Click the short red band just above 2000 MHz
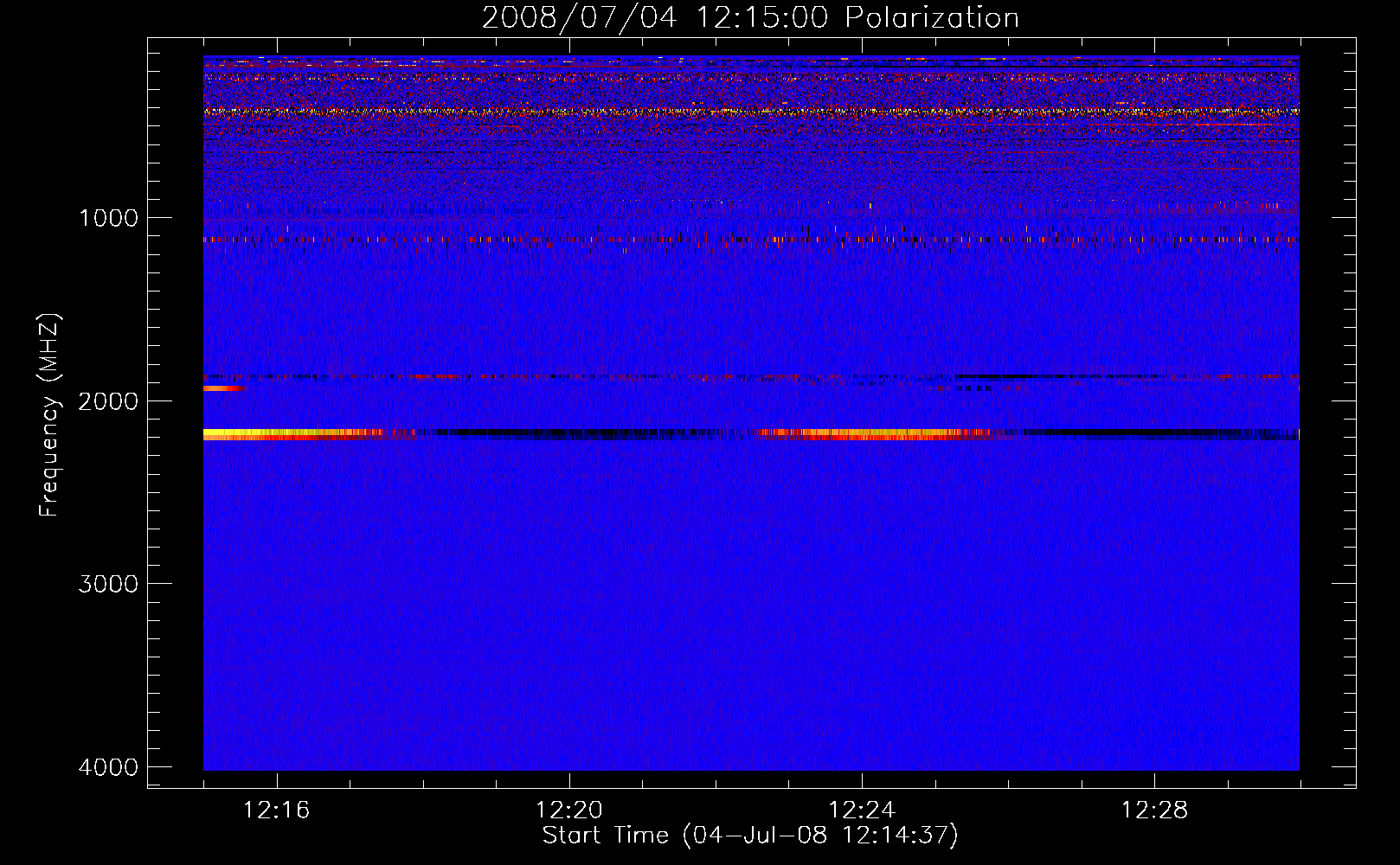The image size is (1400, 865). 225,388
